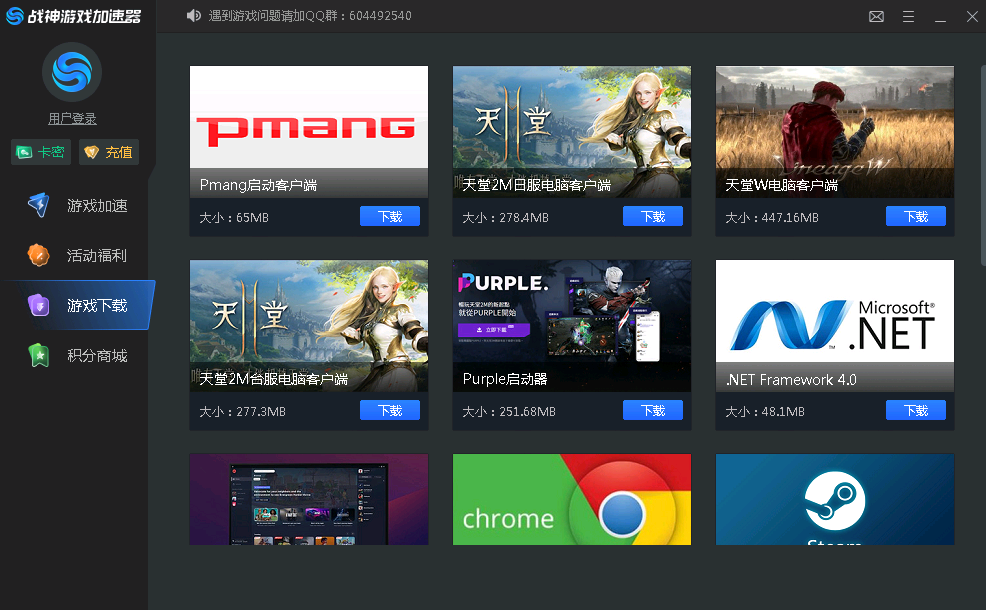Click the .NET Framework 4.0 title label

point(791,379)
